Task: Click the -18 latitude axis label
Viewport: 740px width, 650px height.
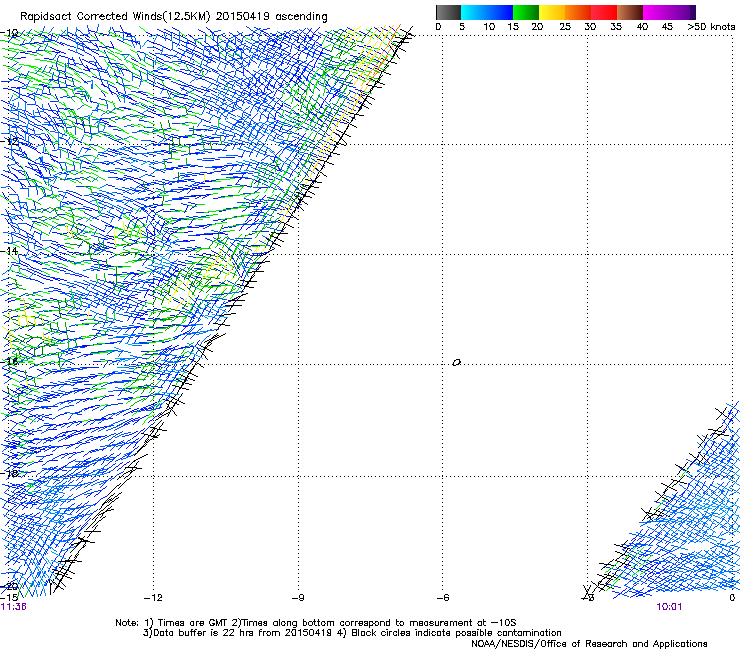Action: 10,473
